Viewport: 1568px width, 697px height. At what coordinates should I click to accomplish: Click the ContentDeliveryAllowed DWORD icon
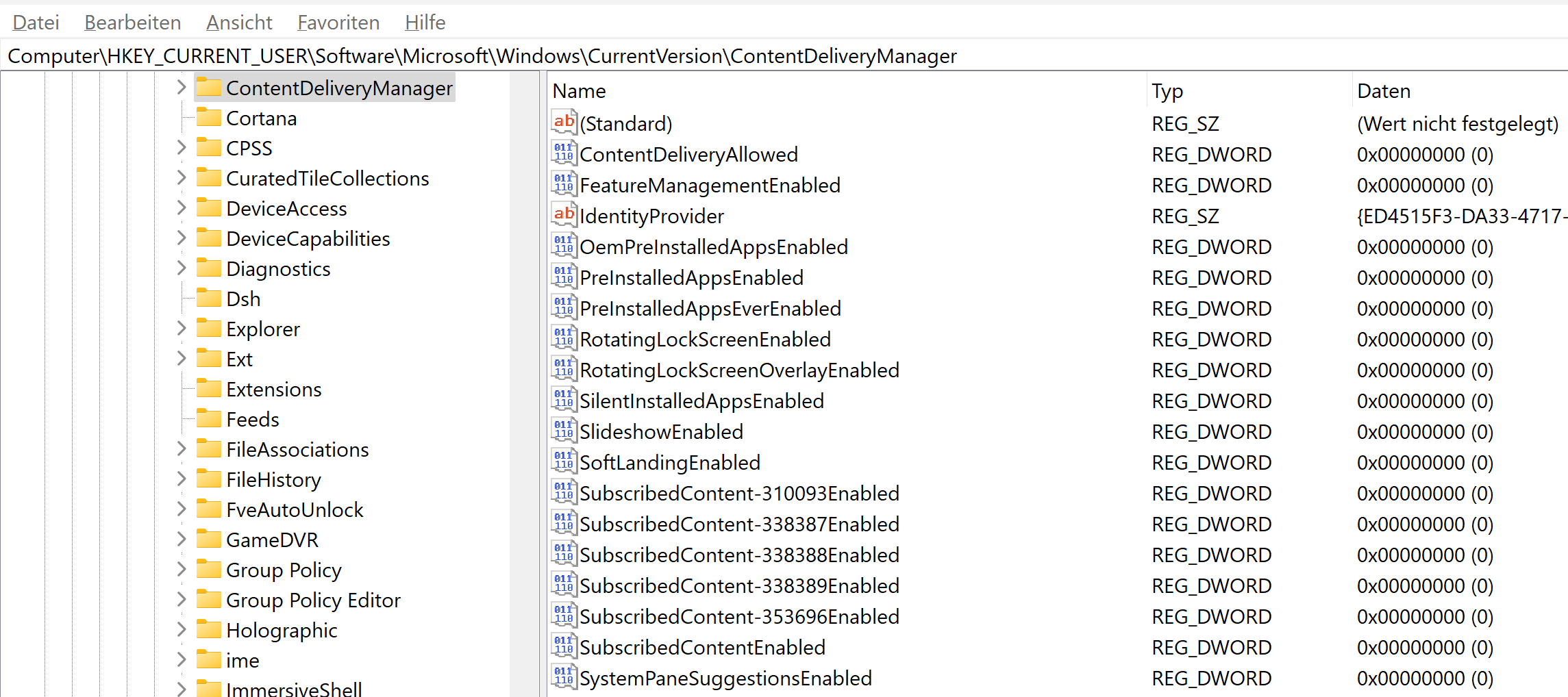[x=564, y=153]
